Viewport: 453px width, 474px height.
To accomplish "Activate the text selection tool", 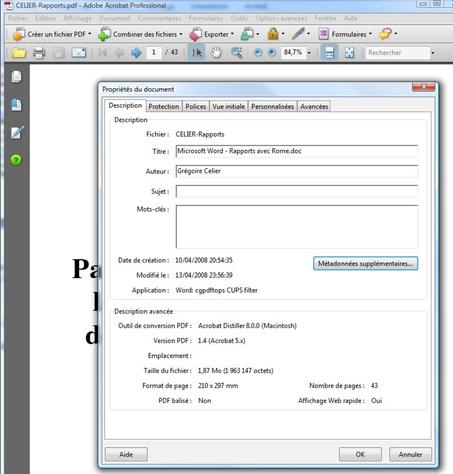I will pos(197,53).
